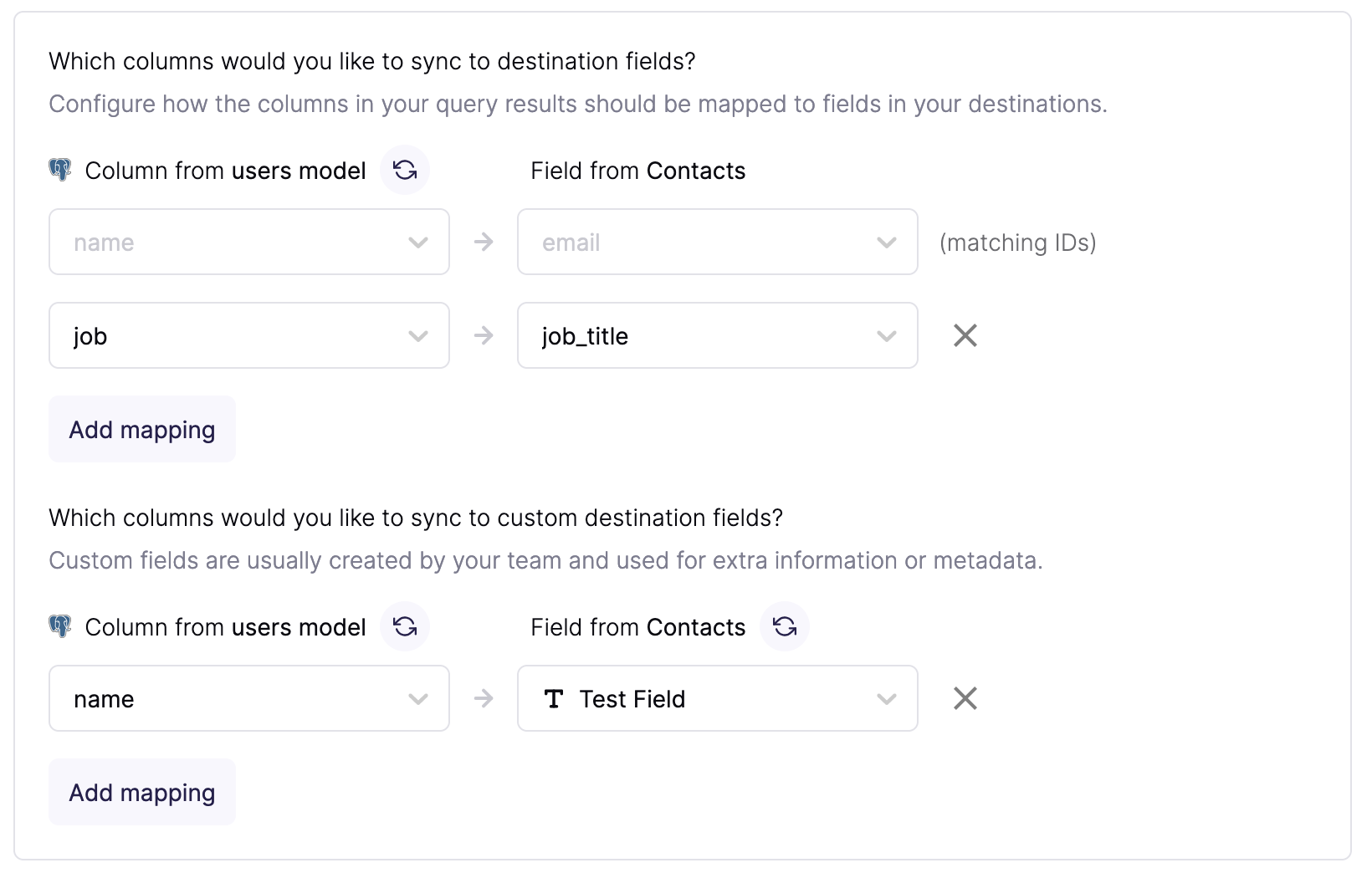Refresh Contacts fields in custom fields section
The height and width of the screenshot is (873, 1372).
(785, 627)
